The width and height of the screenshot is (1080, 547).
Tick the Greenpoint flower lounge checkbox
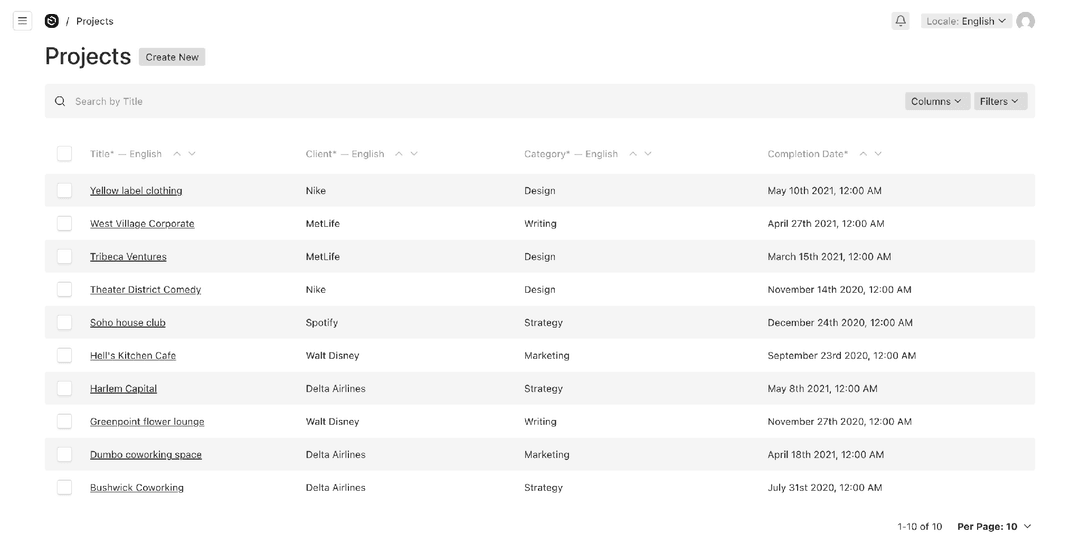tap(64, 422)
